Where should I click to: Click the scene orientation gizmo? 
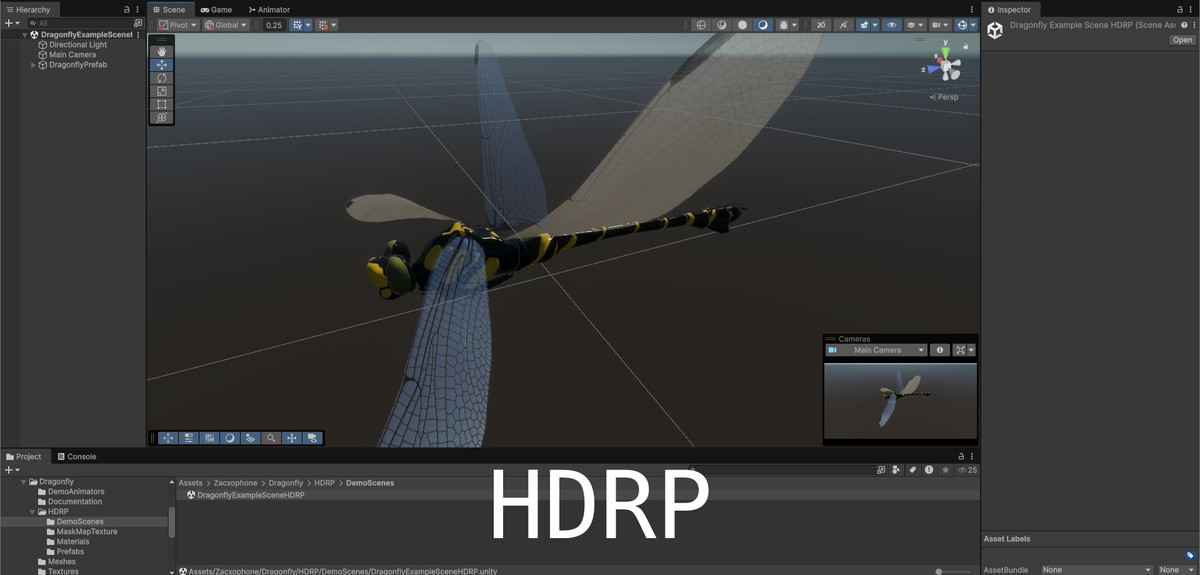[944, 67]
